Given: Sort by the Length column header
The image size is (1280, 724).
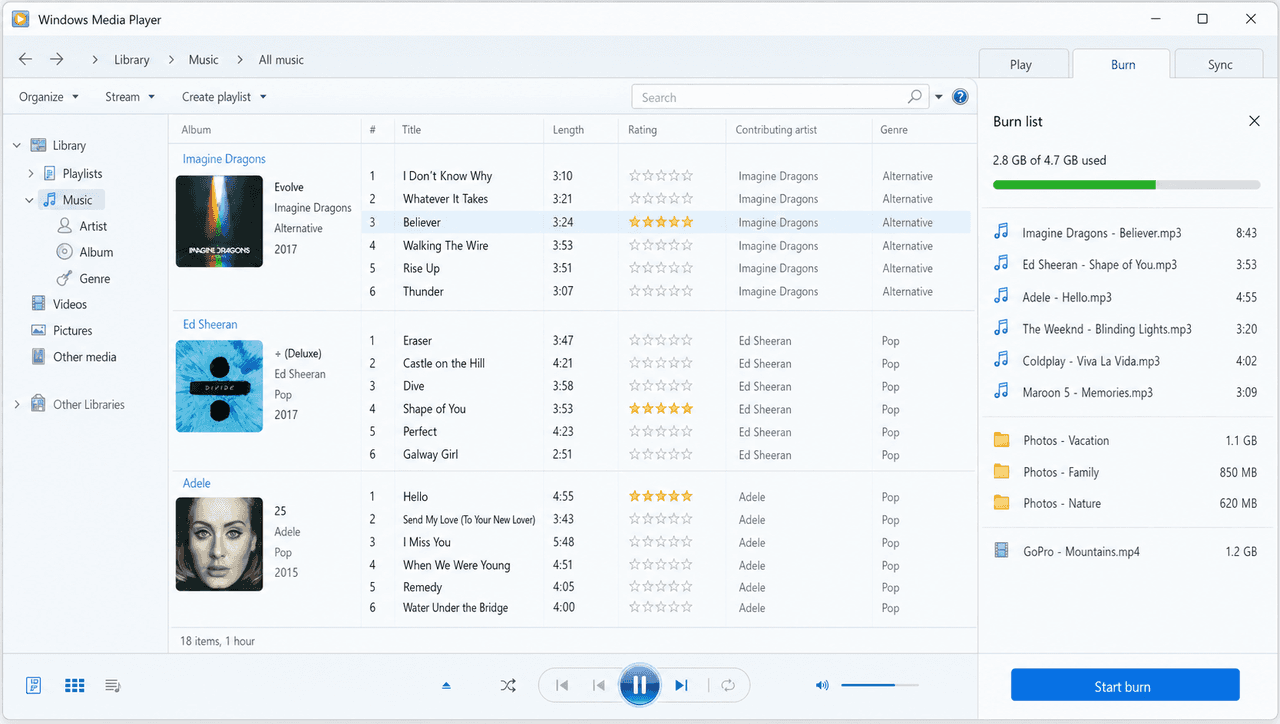Looking at the screenshot, I should point(568,130).
